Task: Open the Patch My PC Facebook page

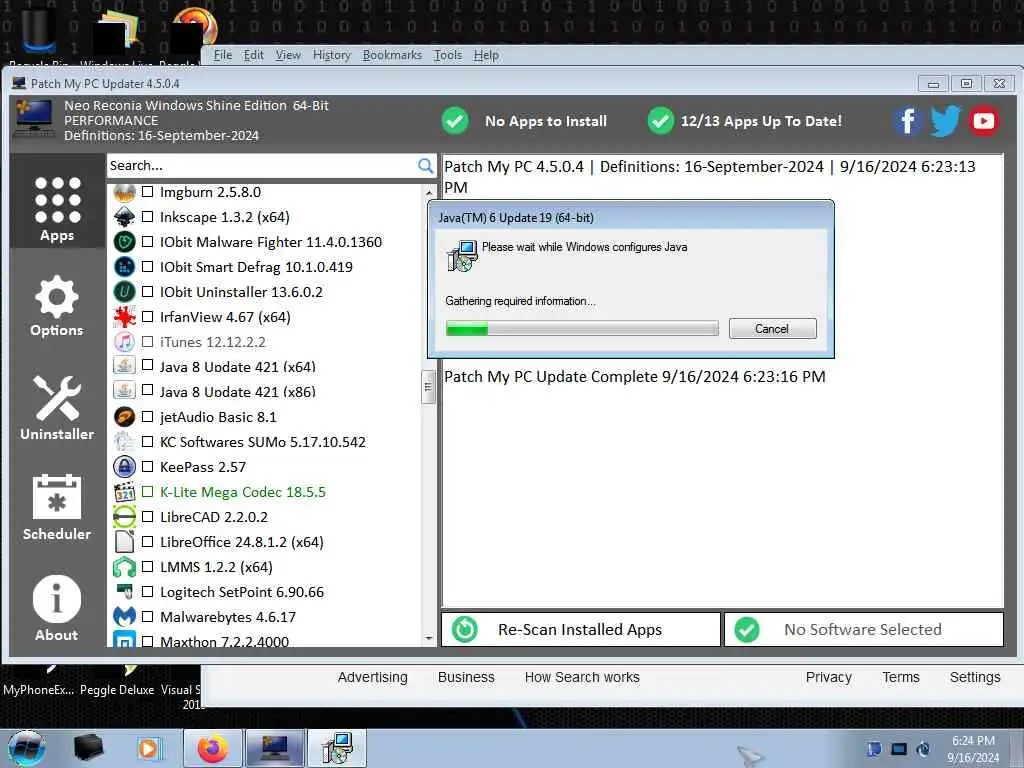Action: [x=908, y=121]
